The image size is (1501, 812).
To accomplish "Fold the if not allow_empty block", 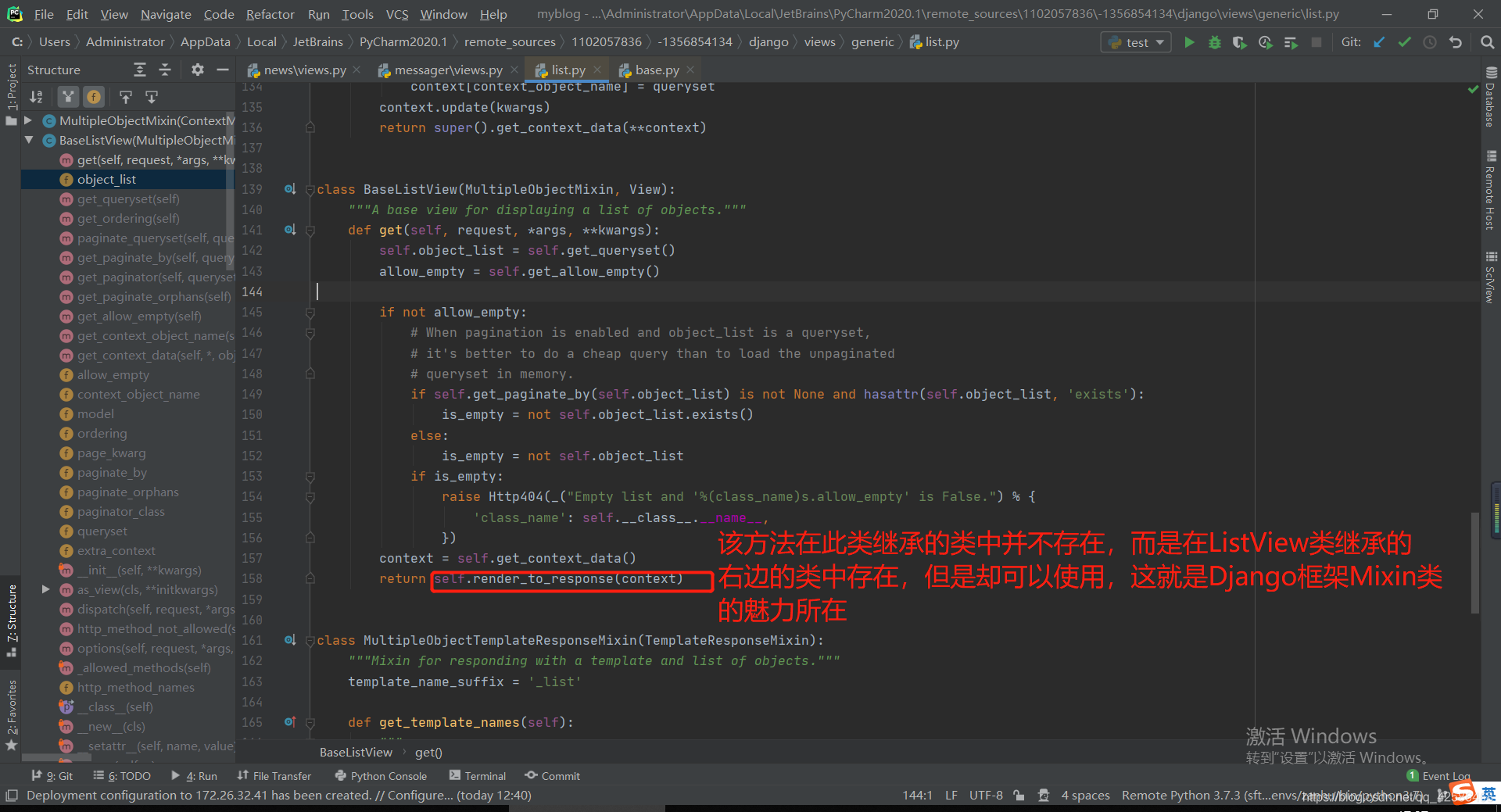I will (x=310, y=313).
